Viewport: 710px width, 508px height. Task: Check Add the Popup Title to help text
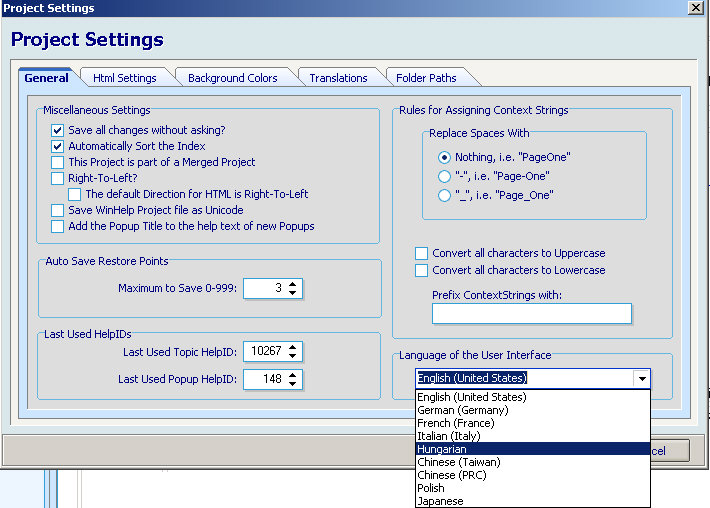tap(58, 226)
